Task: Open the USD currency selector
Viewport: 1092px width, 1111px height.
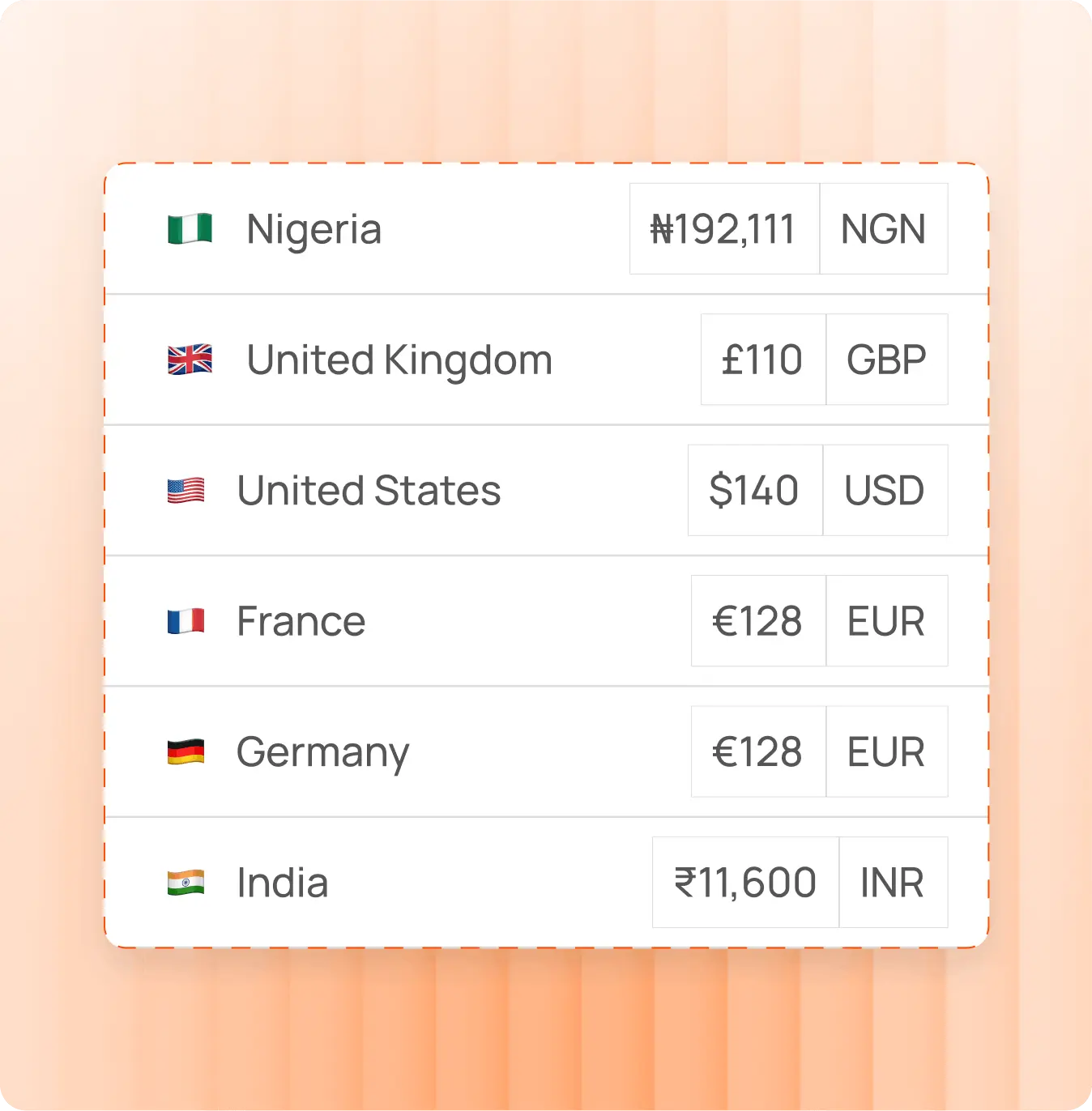Action: point(885,491)
